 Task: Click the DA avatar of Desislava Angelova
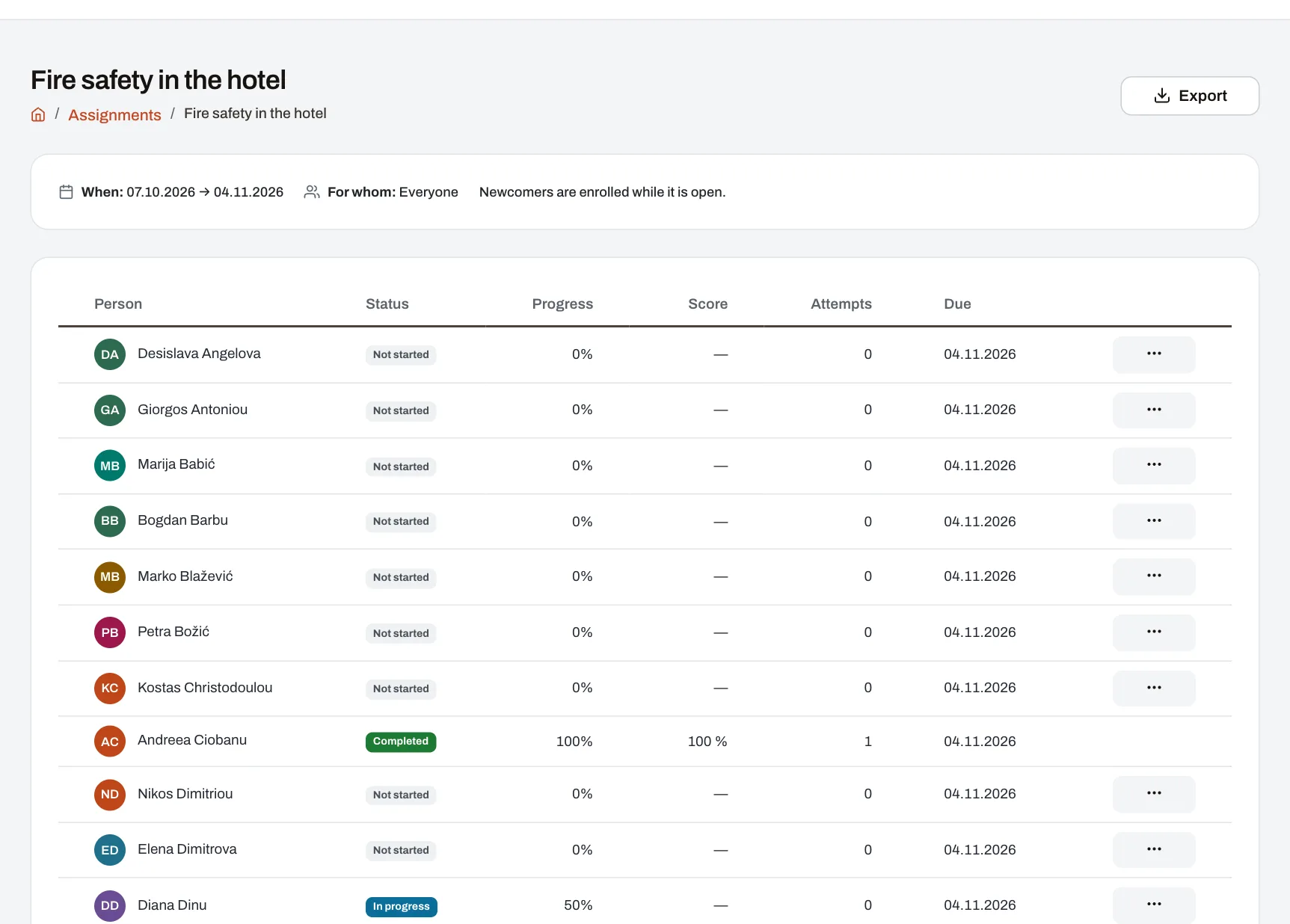(x=110, y=354)
